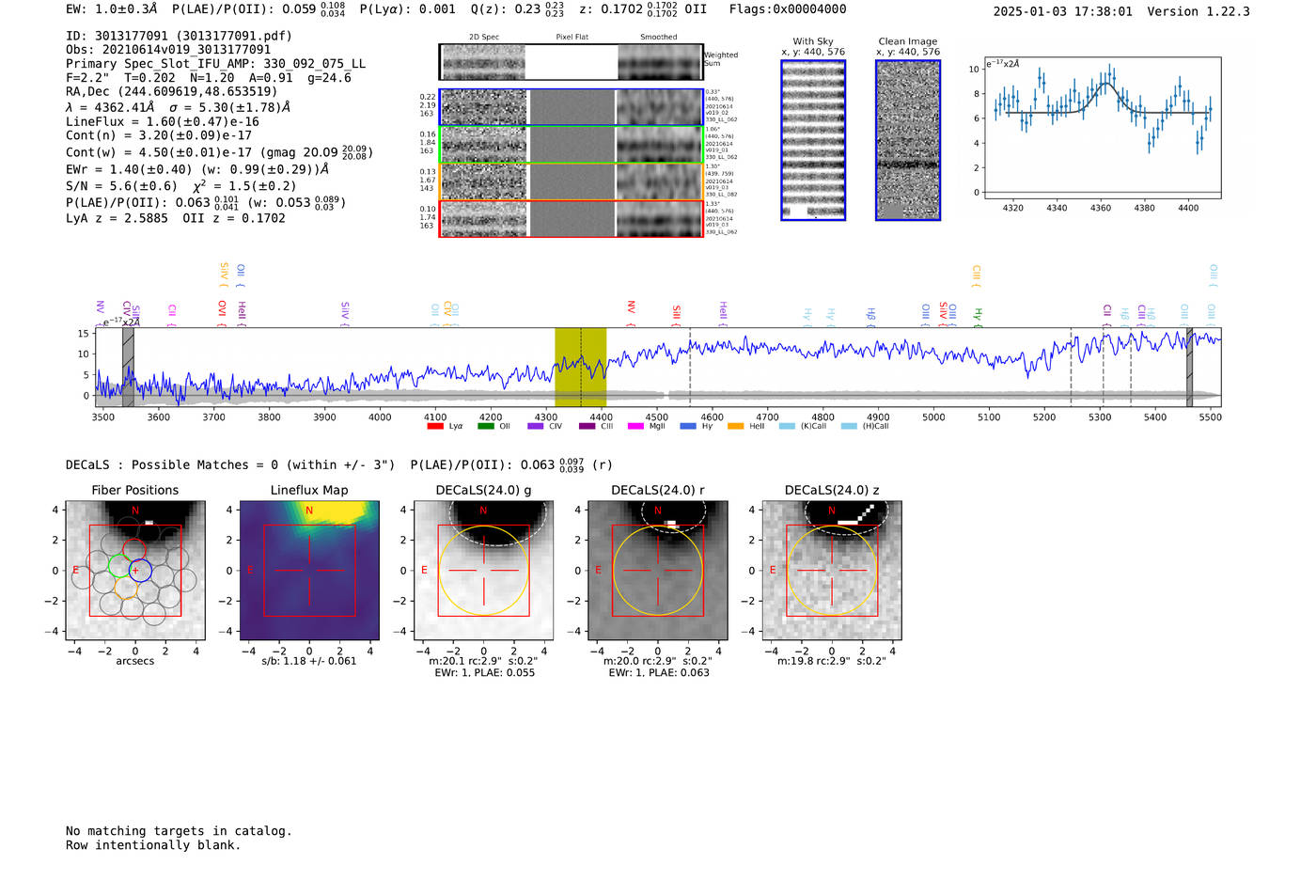
Task: Click the hatched band near 3540 Å
Action: pyautogui.click(x=128, y=367)
